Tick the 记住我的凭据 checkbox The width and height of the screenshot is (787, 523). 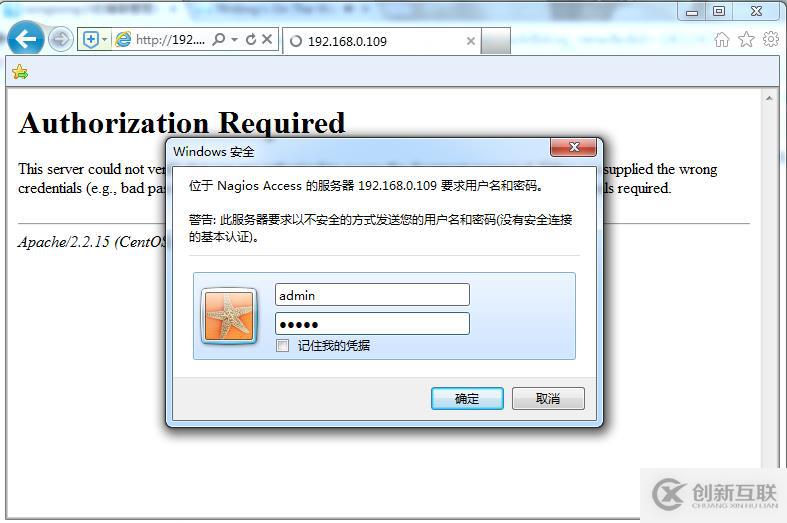click(283, 346)
